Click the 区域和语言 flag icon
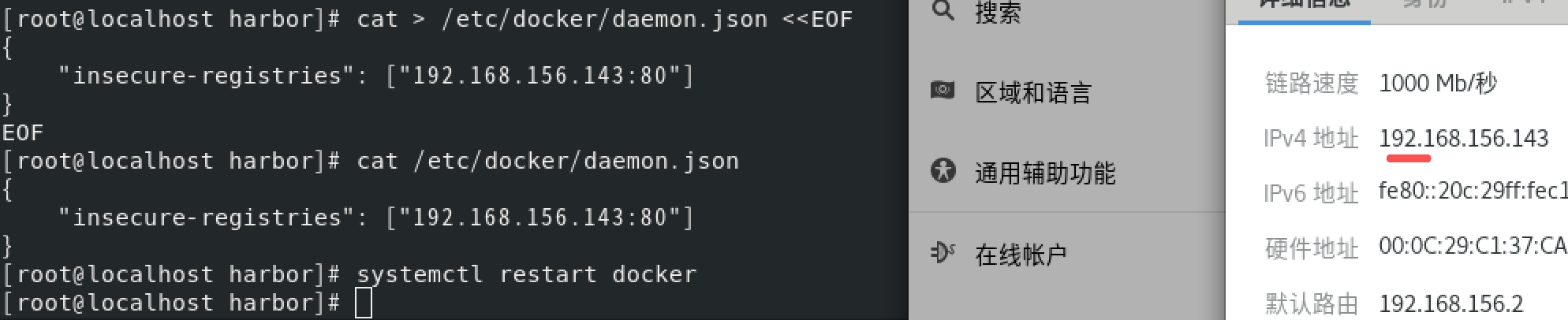This screenshot has width=1568, height=320. coord(943,91)
